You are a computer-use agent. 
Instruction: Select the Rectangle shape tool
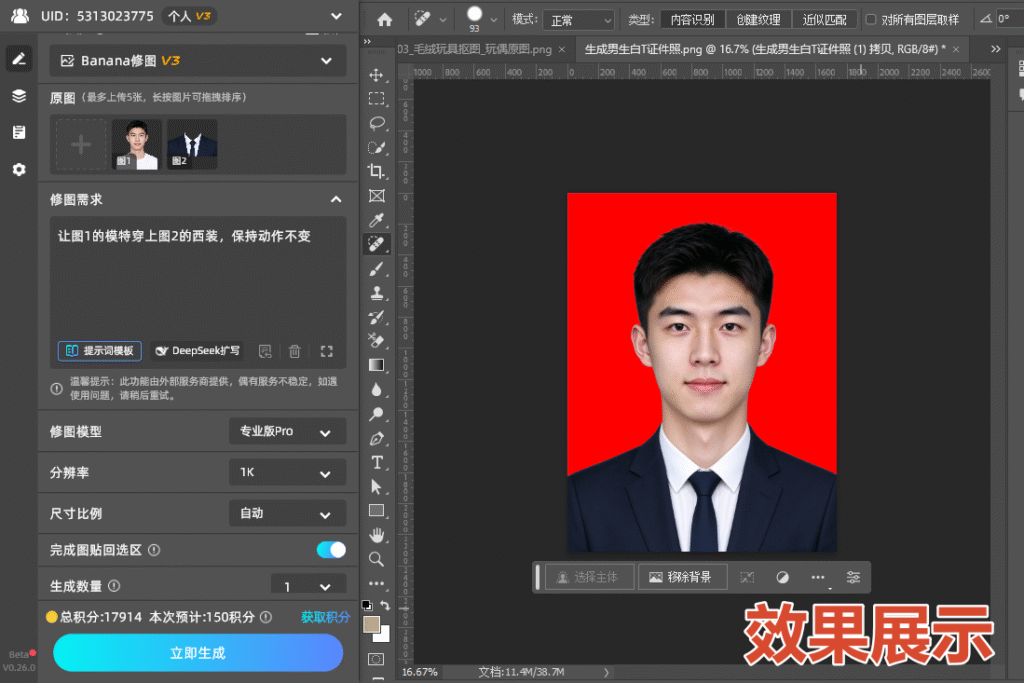[x=376, y=511]
